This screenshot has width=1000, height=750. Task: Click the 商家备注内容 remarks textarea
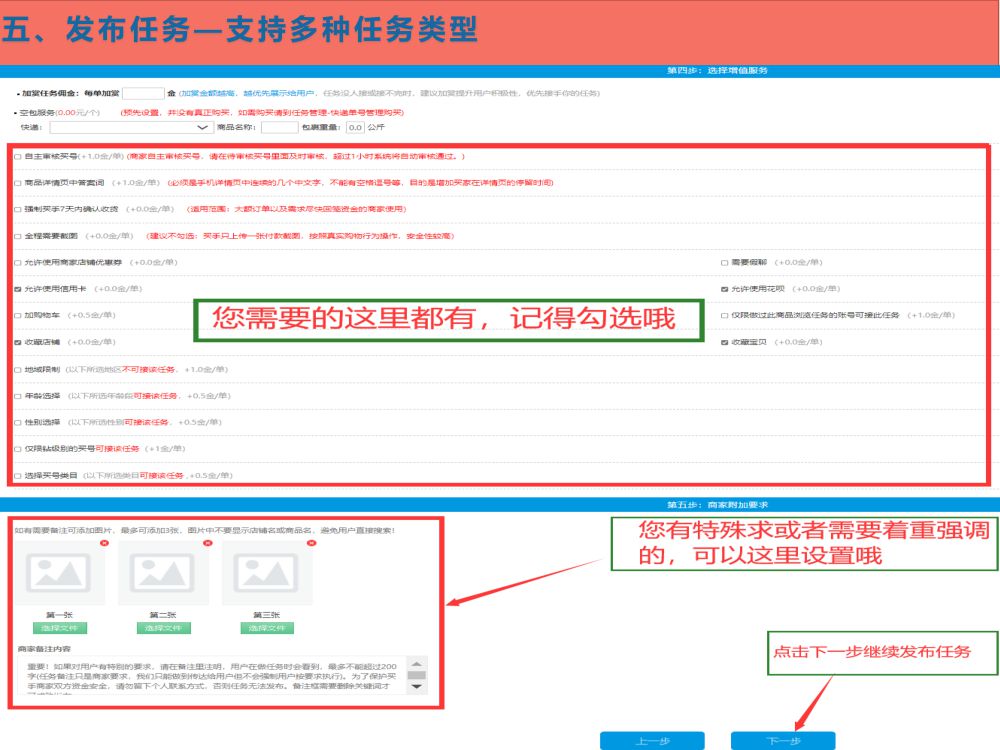pos(214,675)
